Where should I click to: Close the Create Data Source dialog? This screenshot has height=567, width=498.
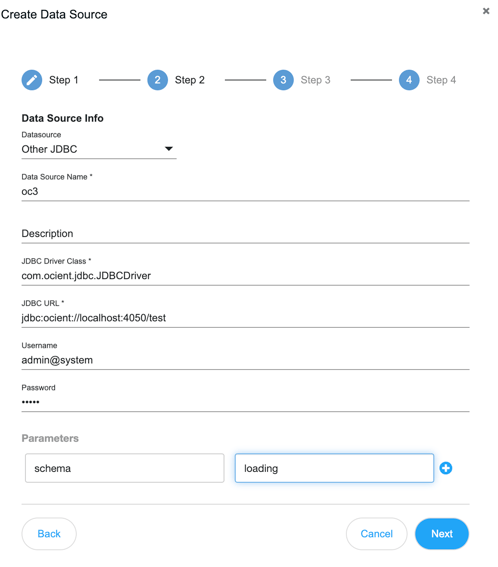click(x=486, y=11)
